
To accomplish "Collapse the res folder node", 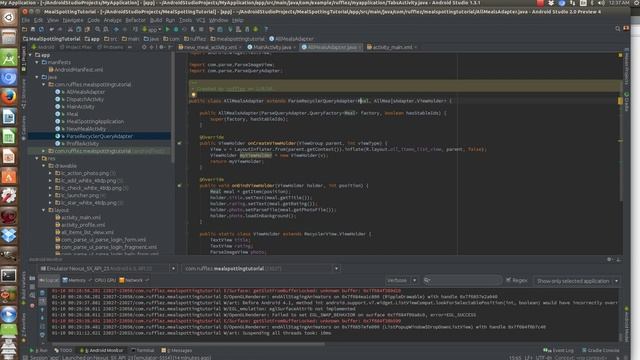I will (37, 158).
